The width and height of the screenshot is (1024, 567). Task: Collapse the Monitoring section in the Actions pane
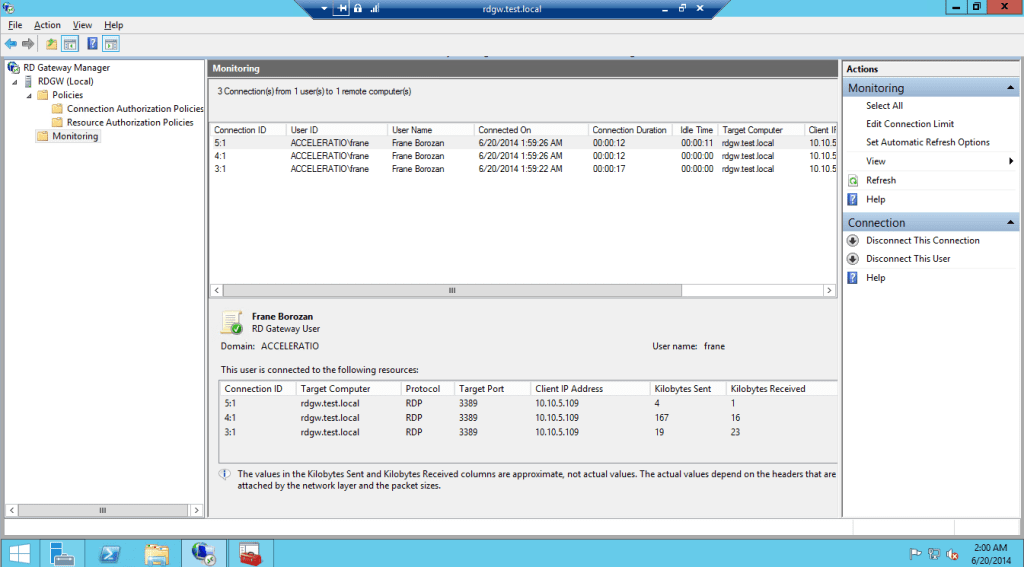coord(1011,89)
